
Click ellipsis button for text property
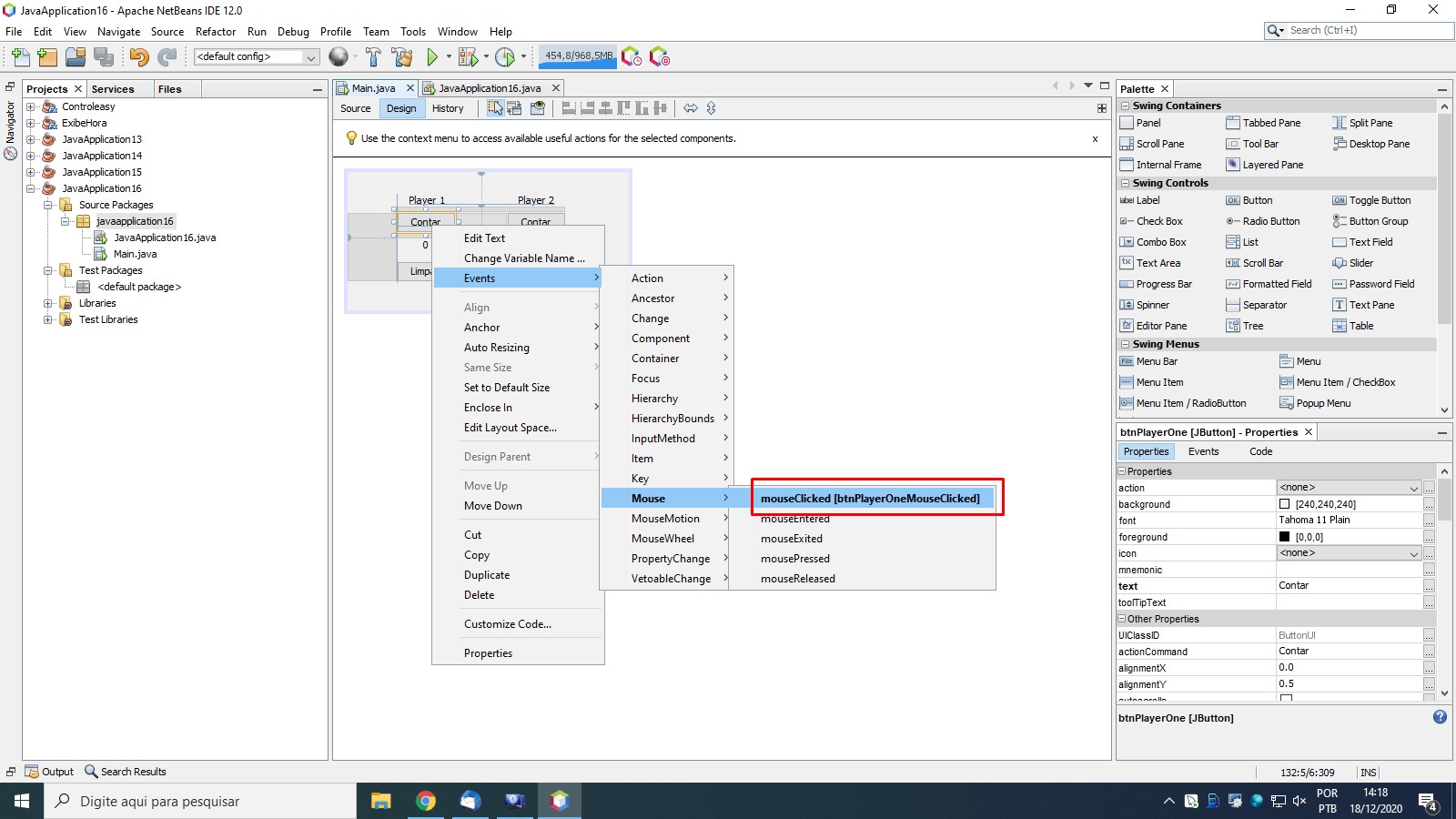(1429, 586)
